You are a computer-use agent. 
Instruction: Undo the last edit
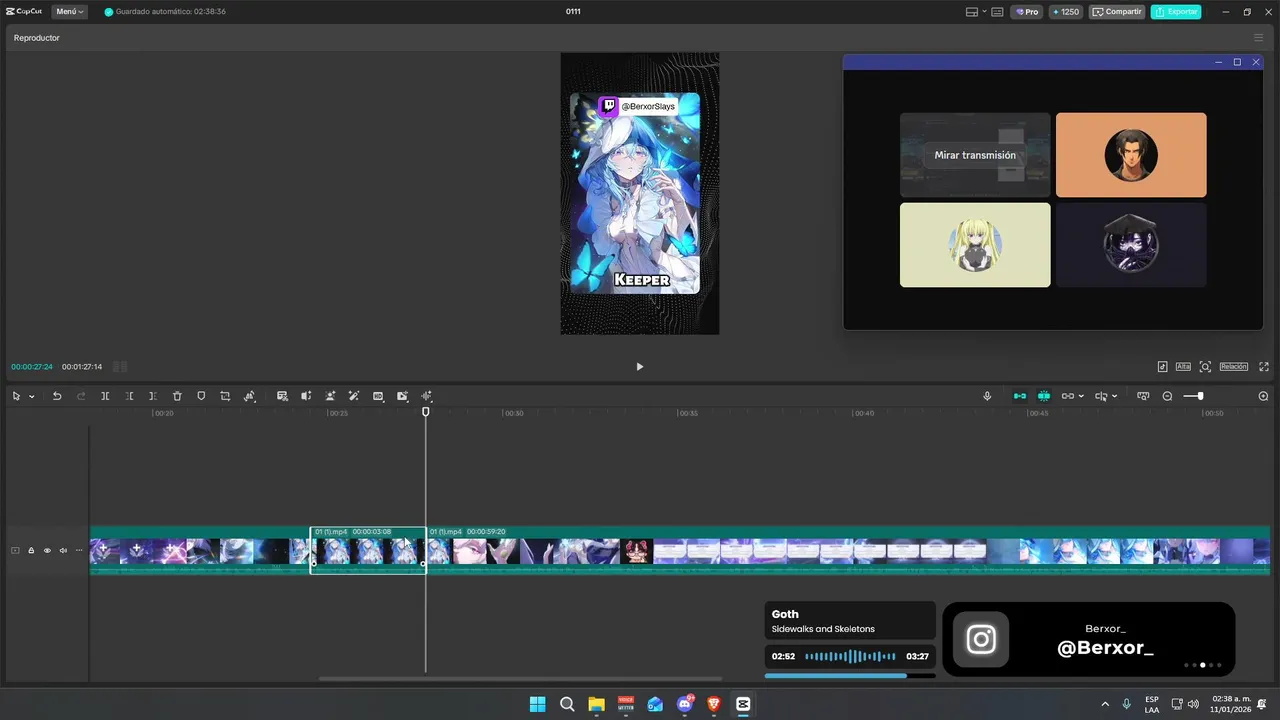tap(57, 396)
